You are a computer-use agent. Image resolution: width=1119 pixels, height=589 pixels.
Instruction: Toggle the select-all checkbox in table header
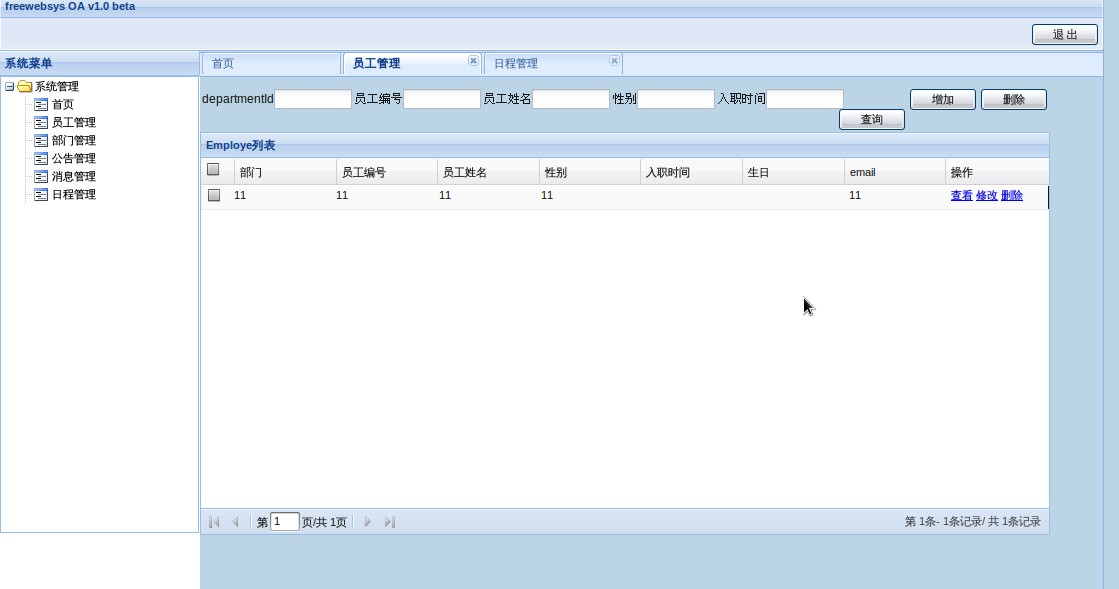pos(214,170)
